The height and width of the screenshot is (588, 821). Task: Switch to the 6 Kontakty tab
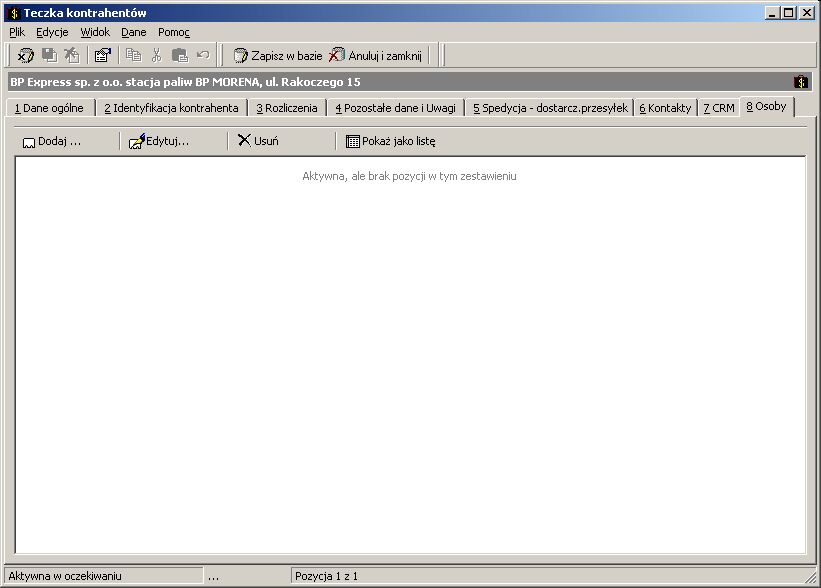tap(665, 108)
